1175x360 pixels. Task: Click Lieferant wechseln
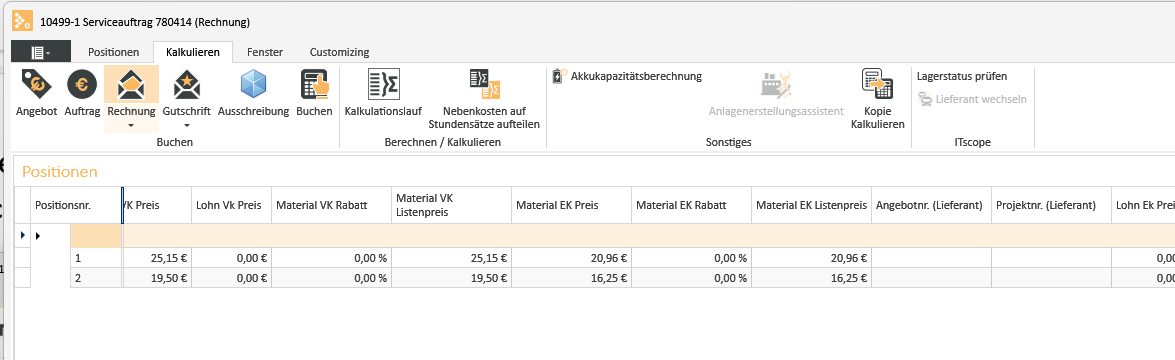point(973,99)
